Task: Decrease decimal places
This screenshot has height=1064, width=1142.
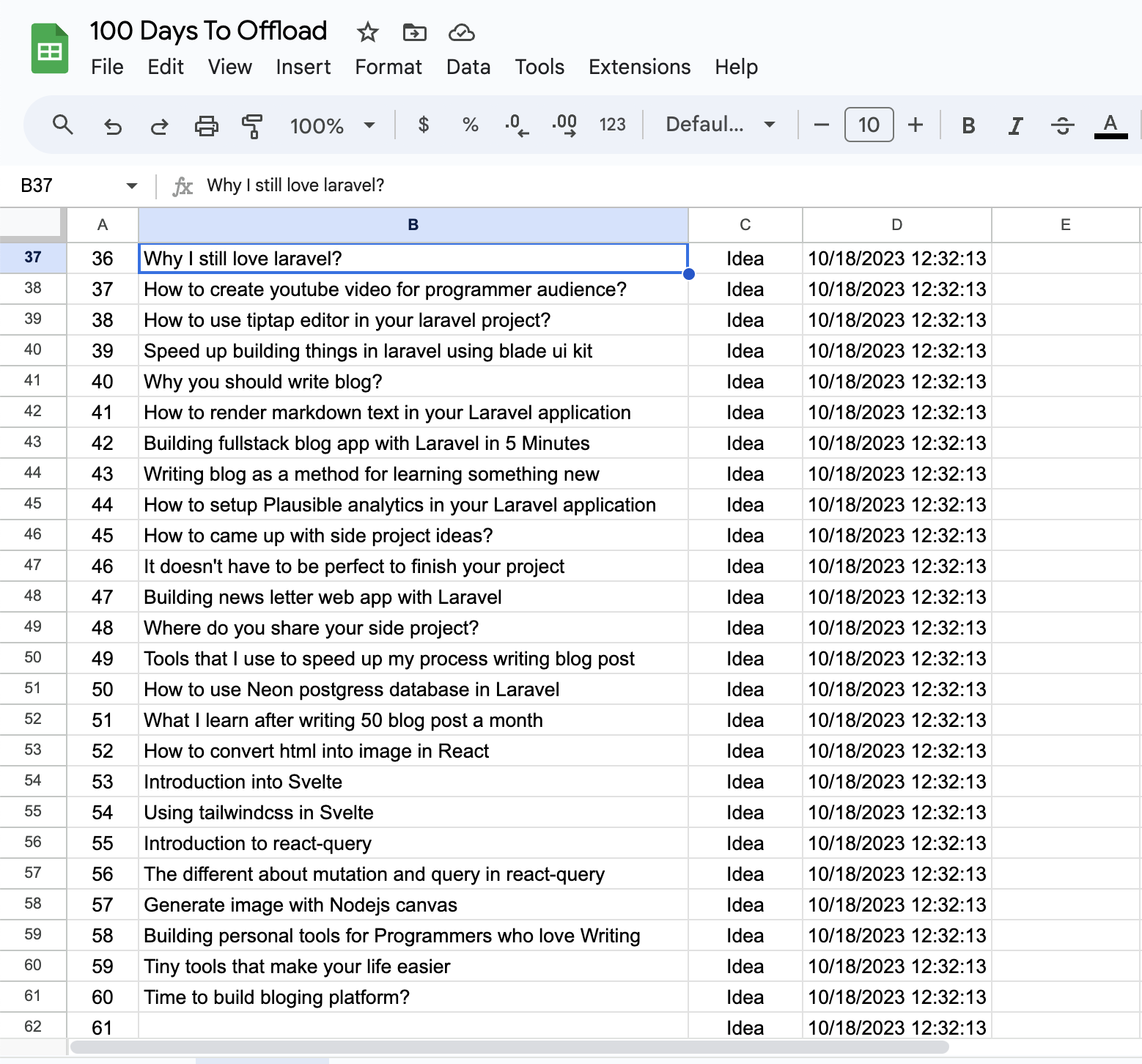Action: tap(517, 125)
